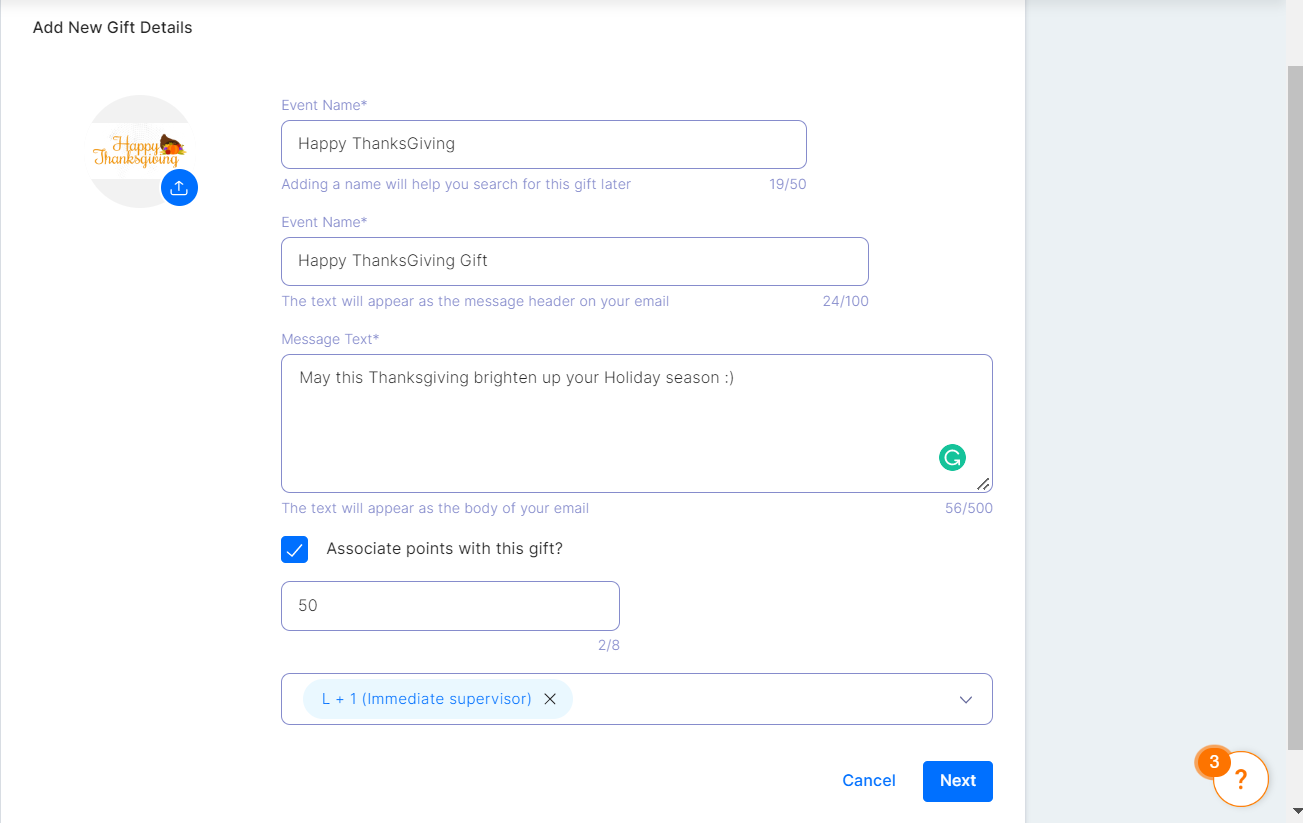Open the Grammarly icon in message box
1303x823 pixels.
[x=952, y=458]
